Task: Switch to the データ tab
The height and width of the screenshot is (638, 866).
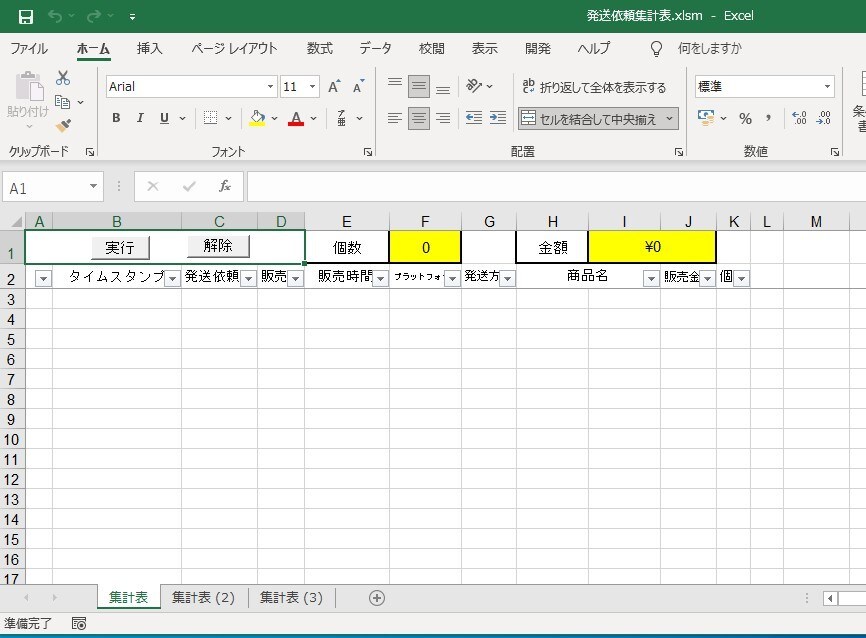Action: click(375, 49)
